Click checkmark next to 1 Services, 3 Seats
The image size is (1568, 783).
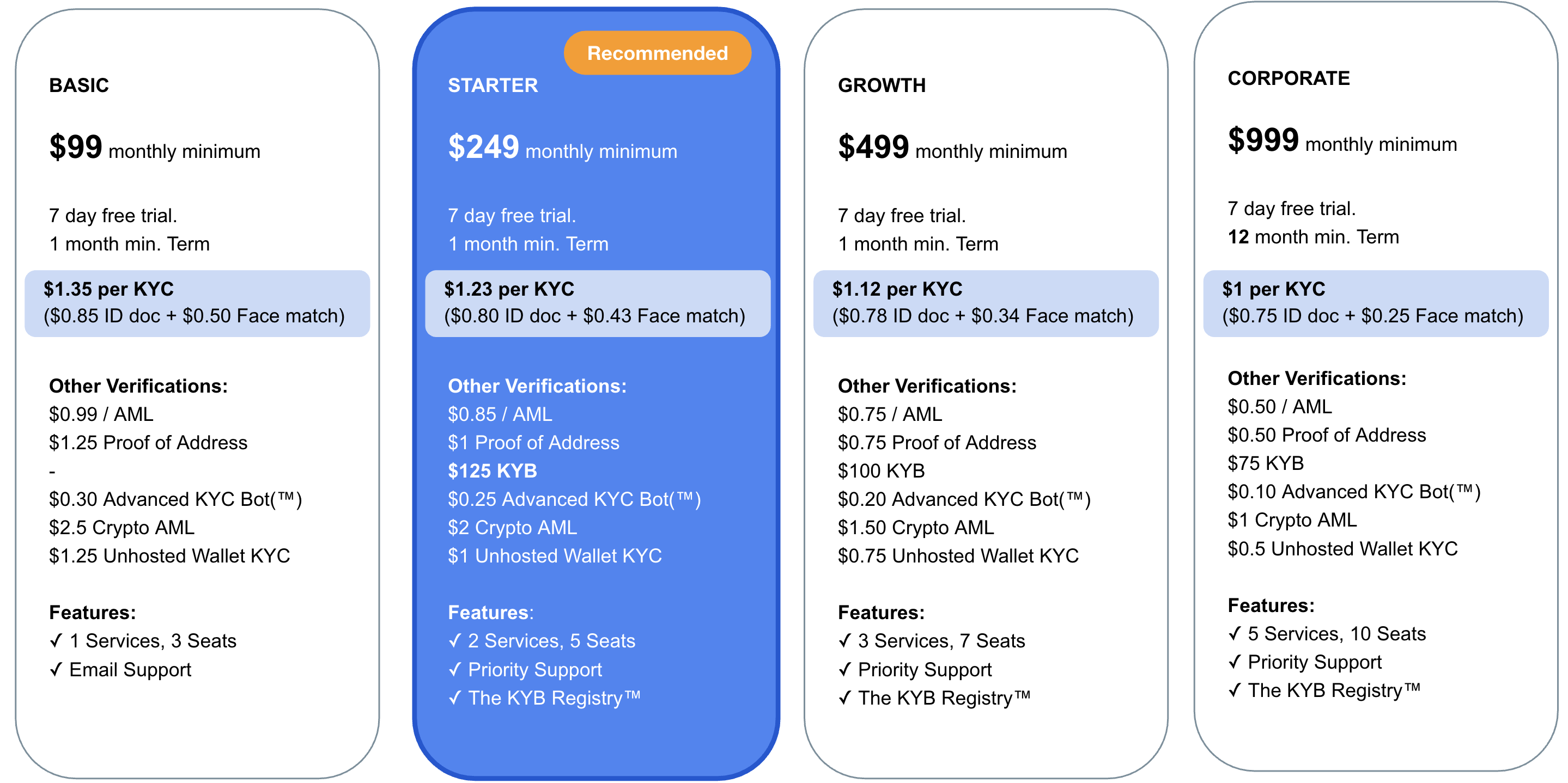(x=56, y=641)
